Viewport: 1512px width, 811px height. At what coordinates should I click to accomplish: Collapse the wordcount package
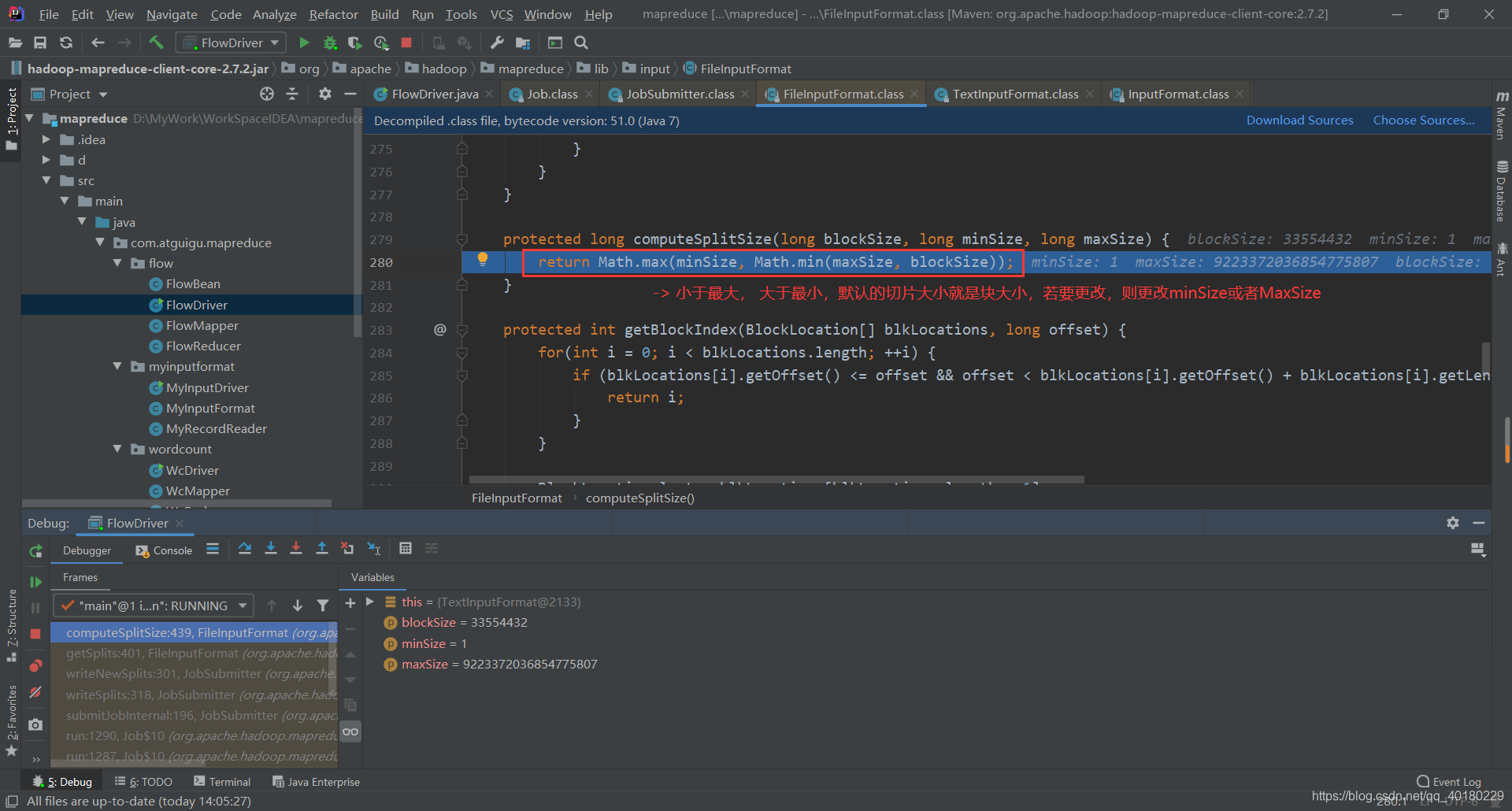[117, 449]
